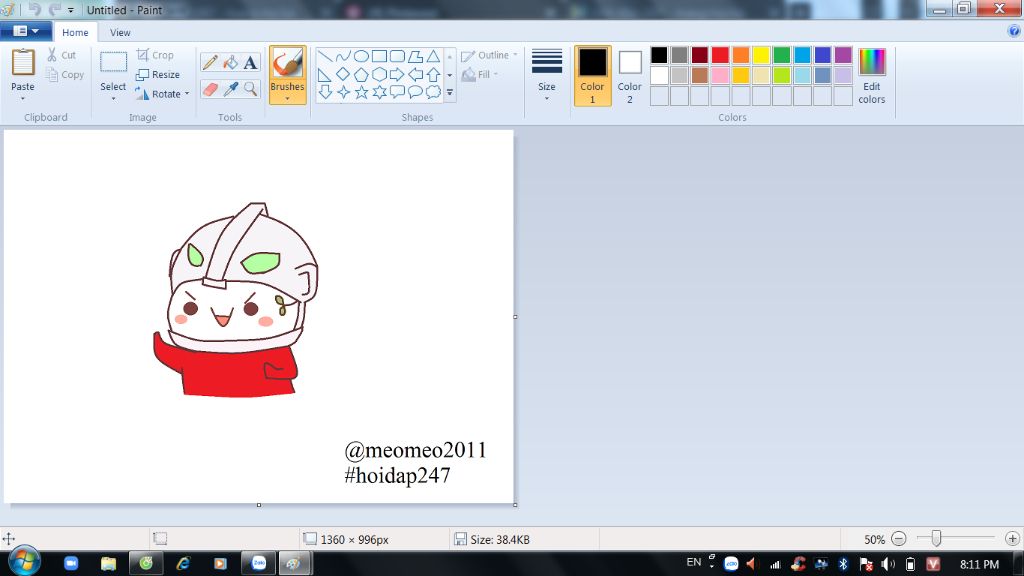This screenshot has width=1024, height=576.
Task: Click the taskbar volume speaker icon
Action: tap(888, 564)
